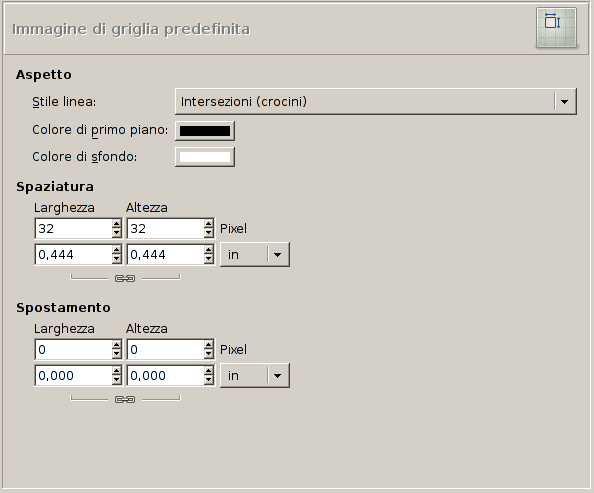
Task: Click the Spaziatura Larghezza 0,444 inches field
Action: [x=73, y=255]
